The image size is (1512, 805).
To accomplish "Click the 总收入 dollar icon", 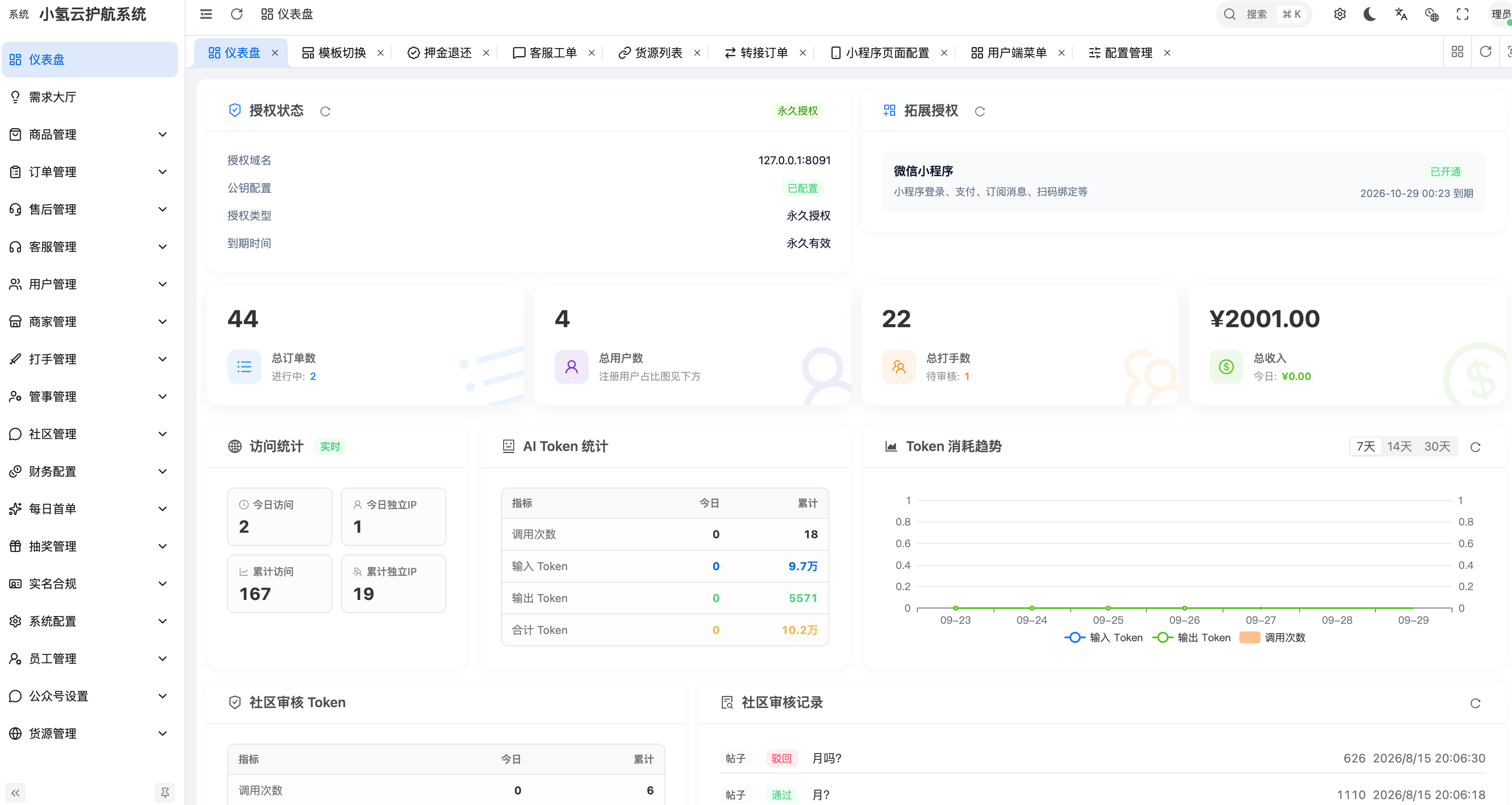I will 1226,367.
